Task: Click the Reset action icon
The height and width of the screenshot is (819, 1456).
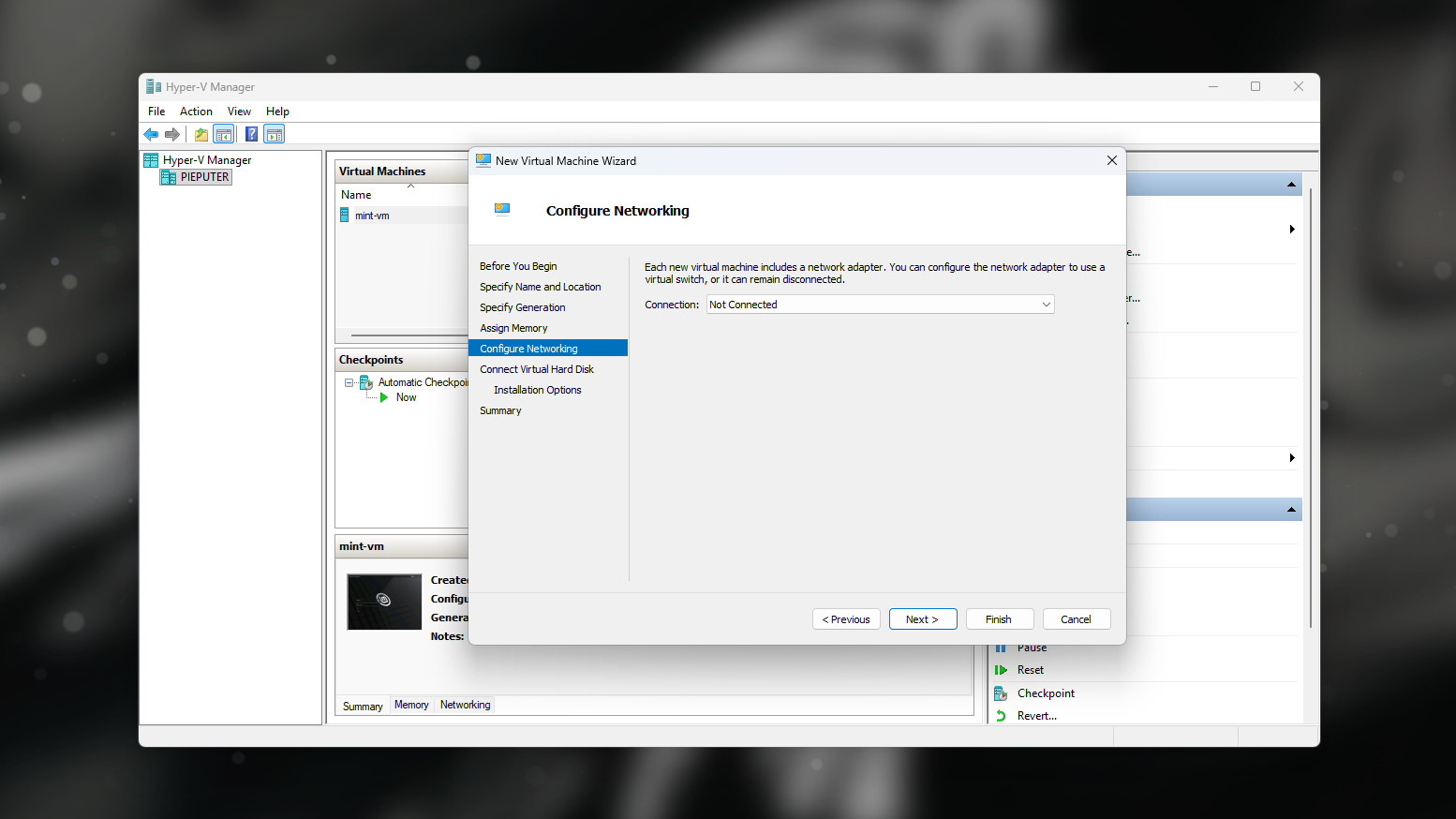Action: [1001, 670]
